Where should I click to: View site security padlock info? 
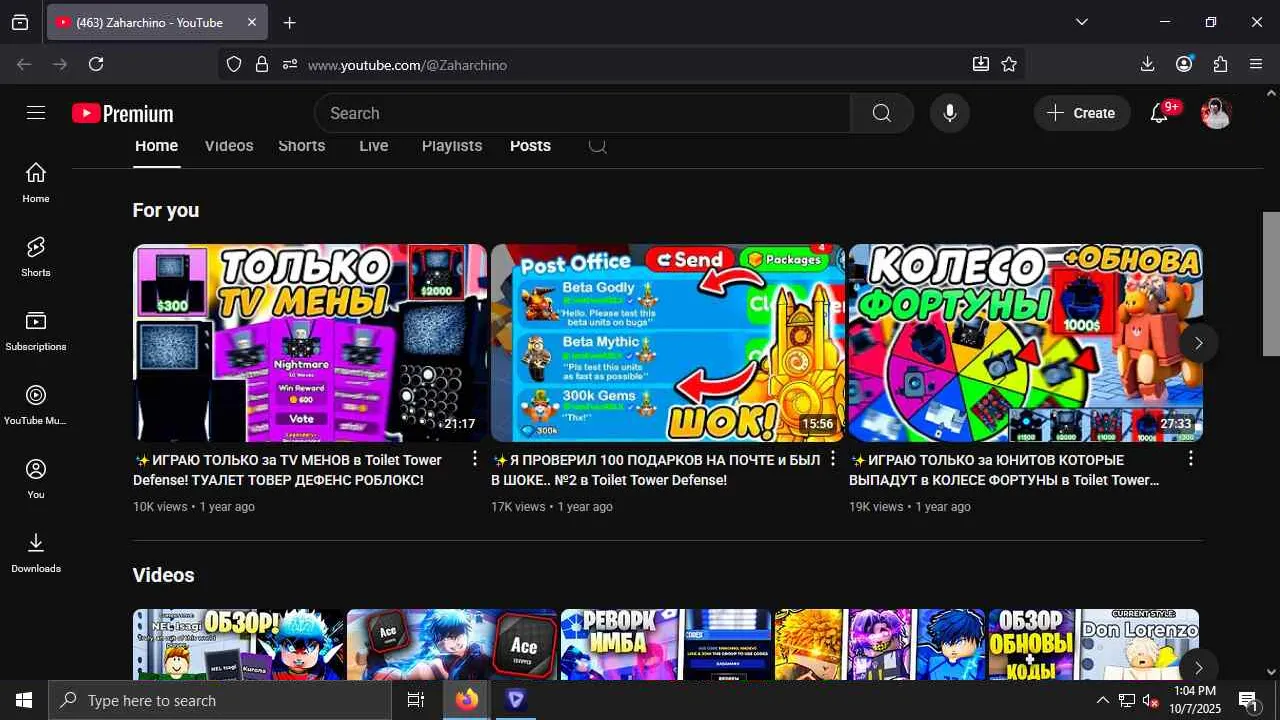point(262,64)
